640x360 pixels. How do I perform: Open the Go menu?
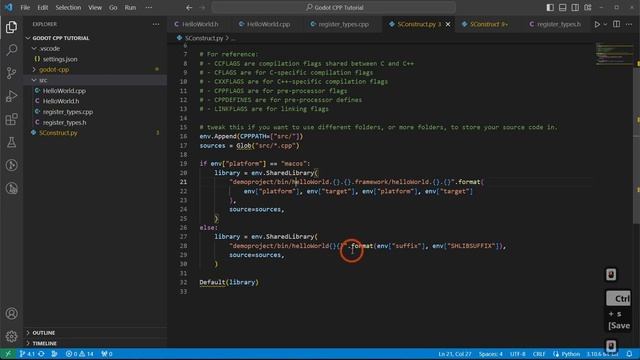pyautogui.click(x=113, y=7)
